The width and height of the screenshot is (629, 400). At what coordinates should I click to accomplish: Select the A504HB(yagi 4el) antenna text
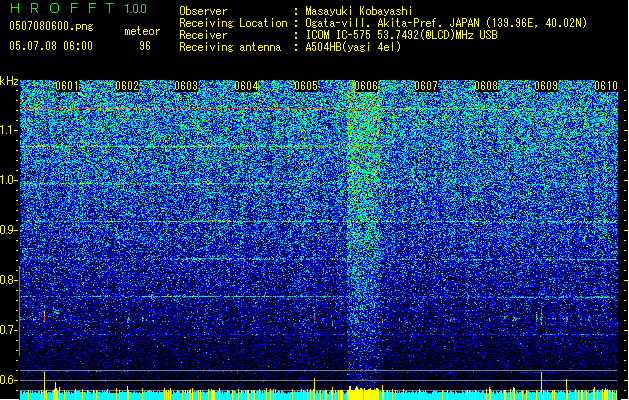pos(353,47)
